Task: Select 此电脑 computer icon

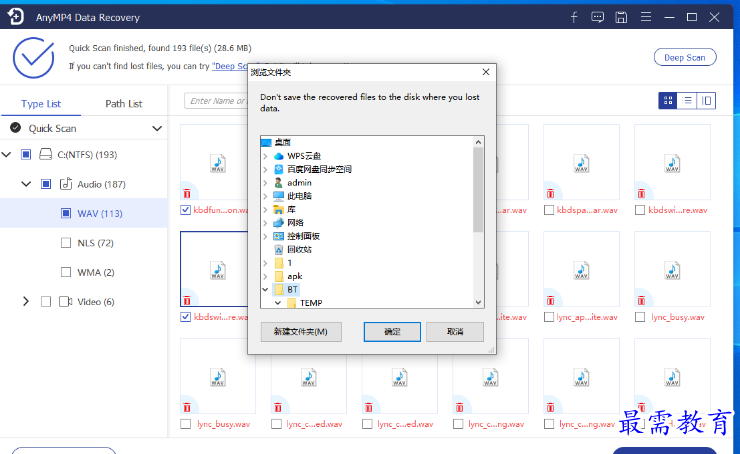Action: (x=278, y=196)
